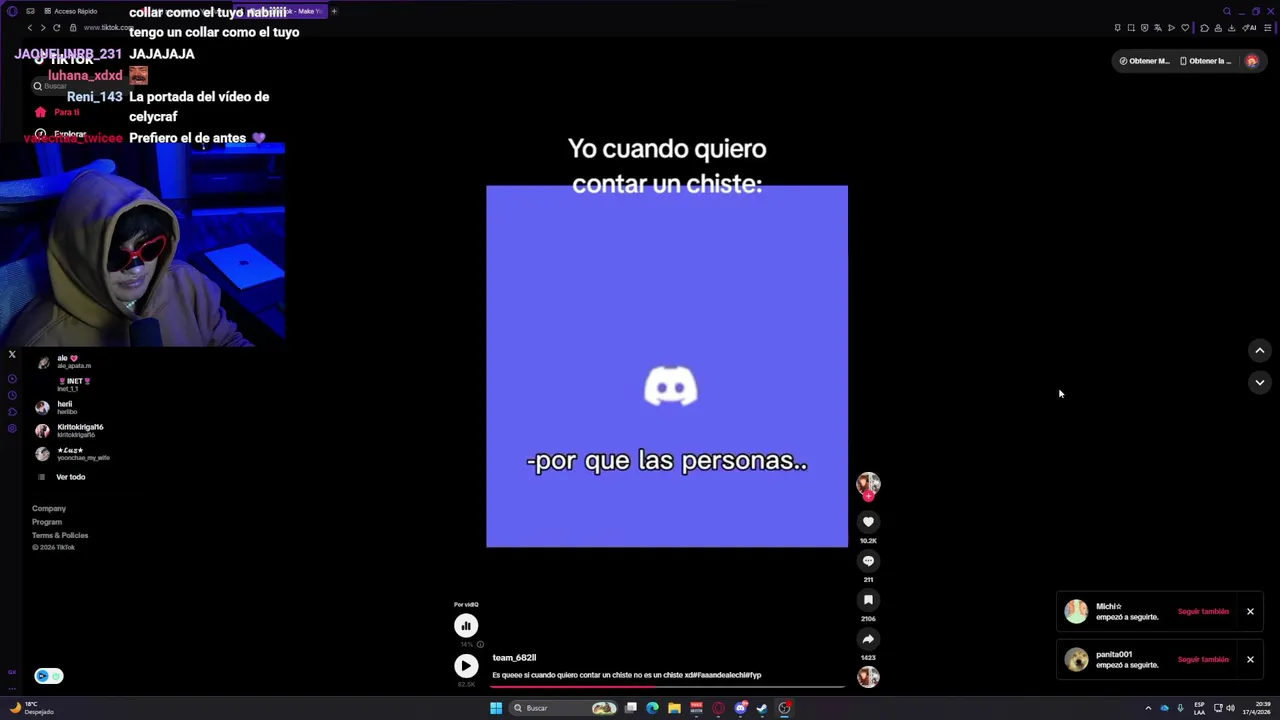The height and width of the screenshot is (720, 1280).
Task: Dismiss the panita001 follower notification
Action: (x=1250, y=660)
